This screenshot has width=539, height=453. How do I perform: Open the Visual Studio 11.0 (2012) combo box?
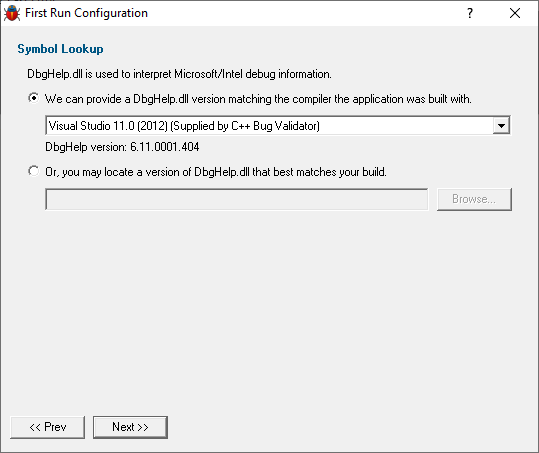coord(278,125)
